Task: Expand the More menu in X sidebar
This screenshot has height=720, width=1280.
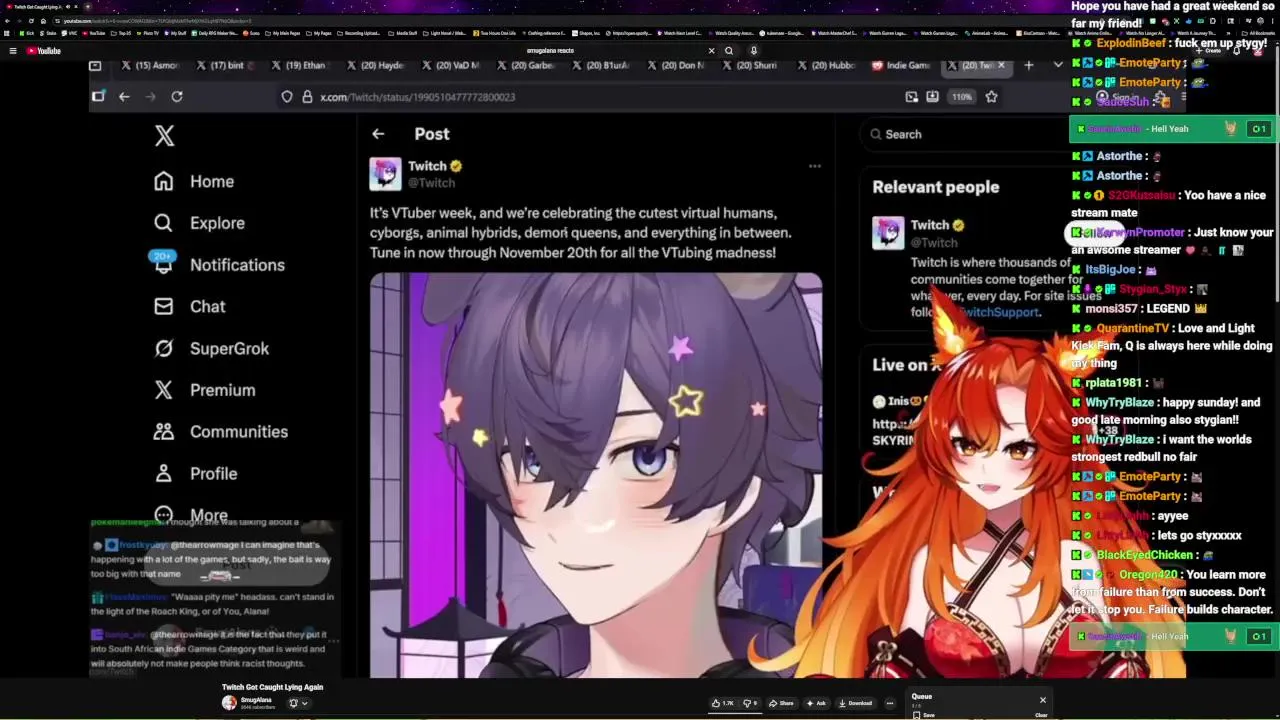Action: (x=191, y=514)
